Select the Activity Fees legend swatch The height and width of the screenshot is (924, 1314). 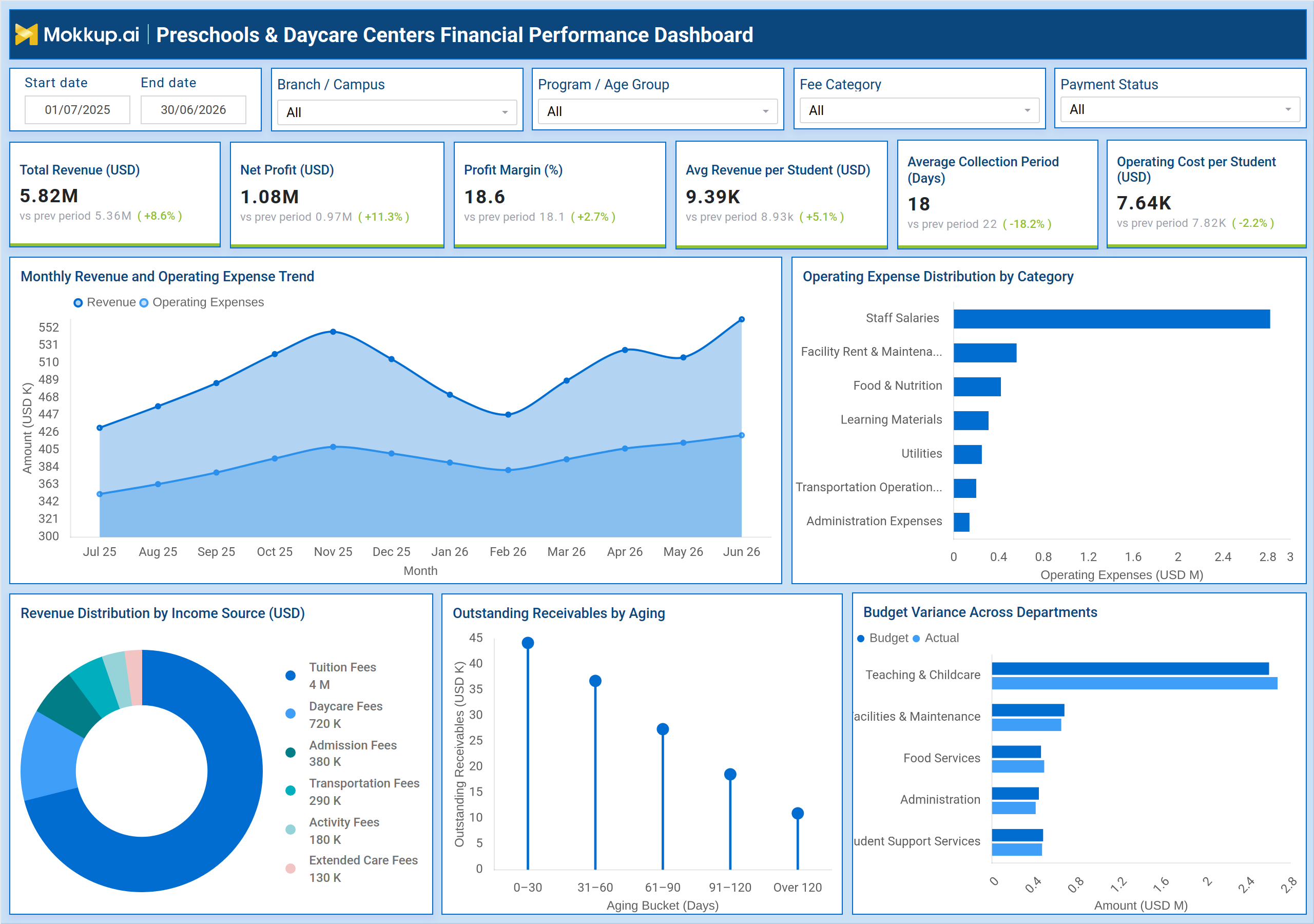click(x=291, y=830)
